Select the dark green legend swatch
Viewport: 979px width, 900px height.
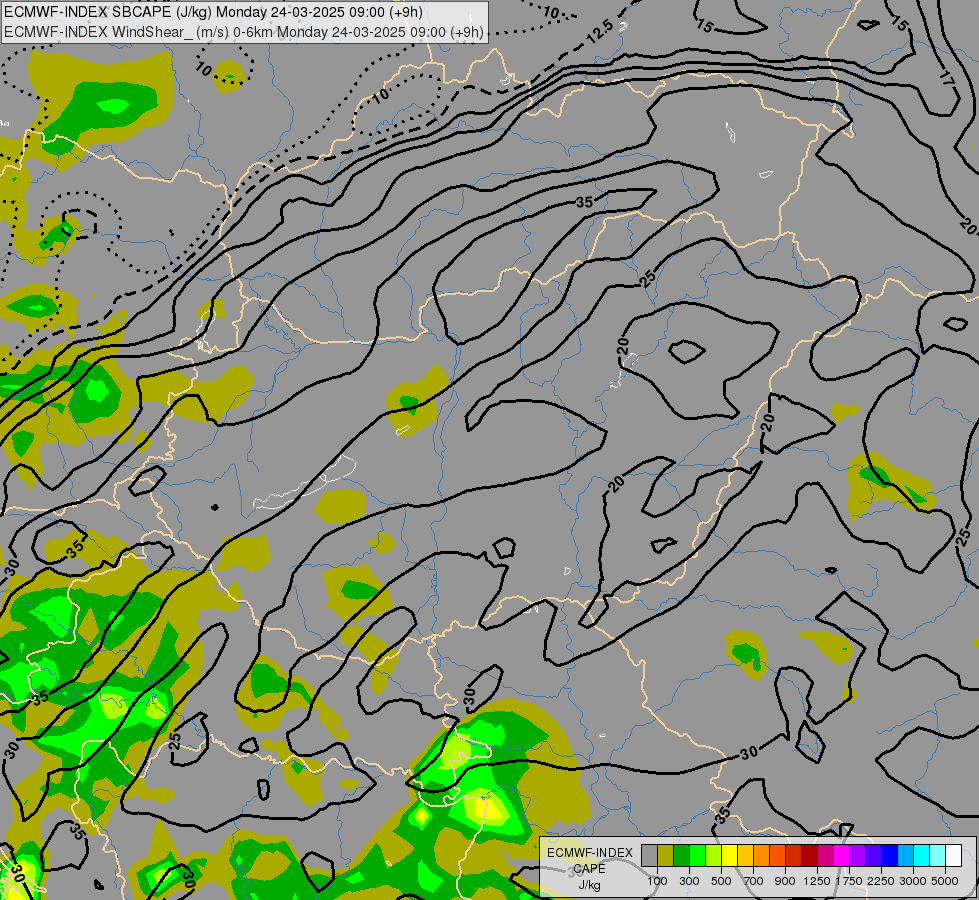681,855
